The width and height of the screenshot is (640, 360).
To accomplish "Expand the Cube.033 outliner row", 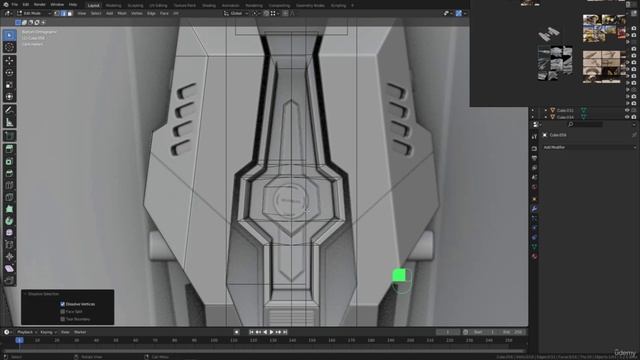I will pos(546,110).
